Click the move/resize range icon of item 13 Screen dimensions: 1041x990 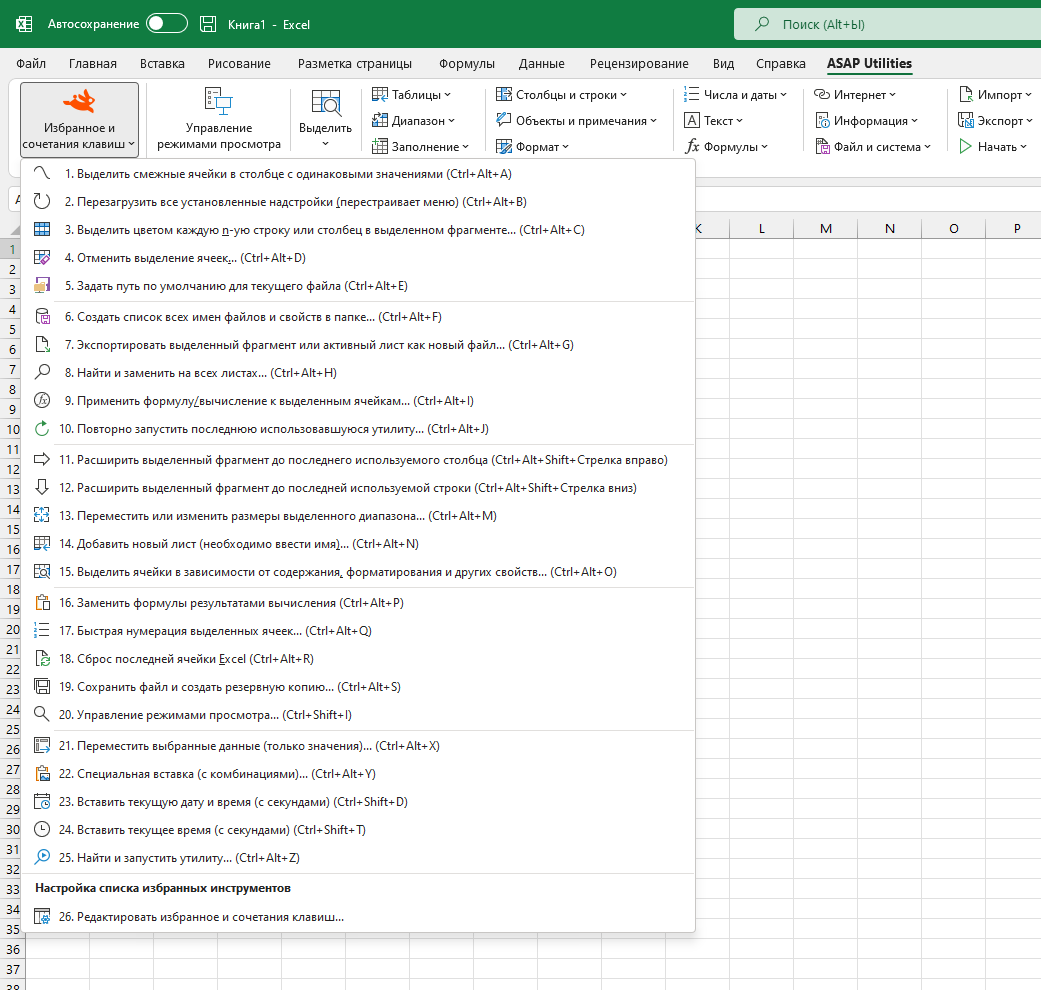[42, 515]
